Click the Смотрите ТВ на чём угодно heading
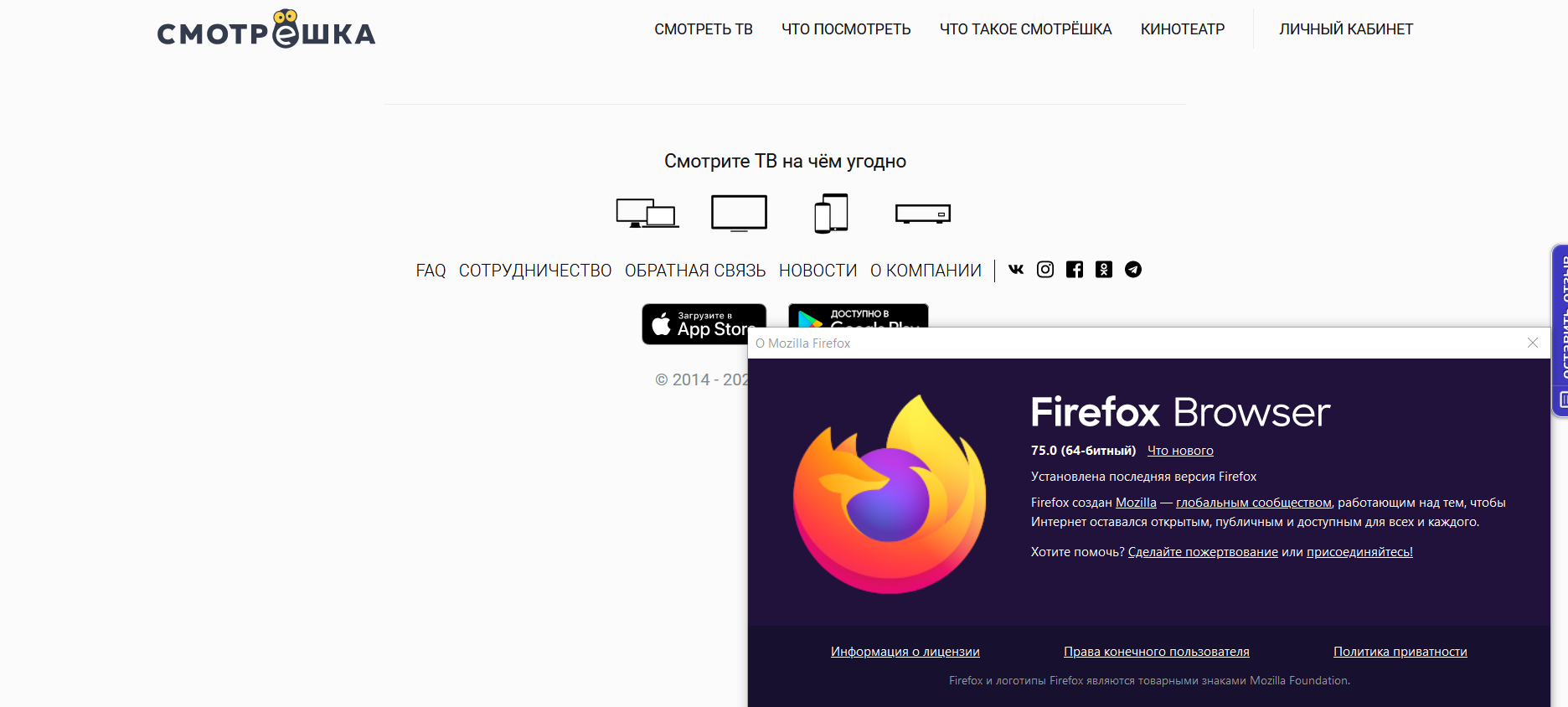The width and height of the screenshot is (1568, 707). [785, 161]
